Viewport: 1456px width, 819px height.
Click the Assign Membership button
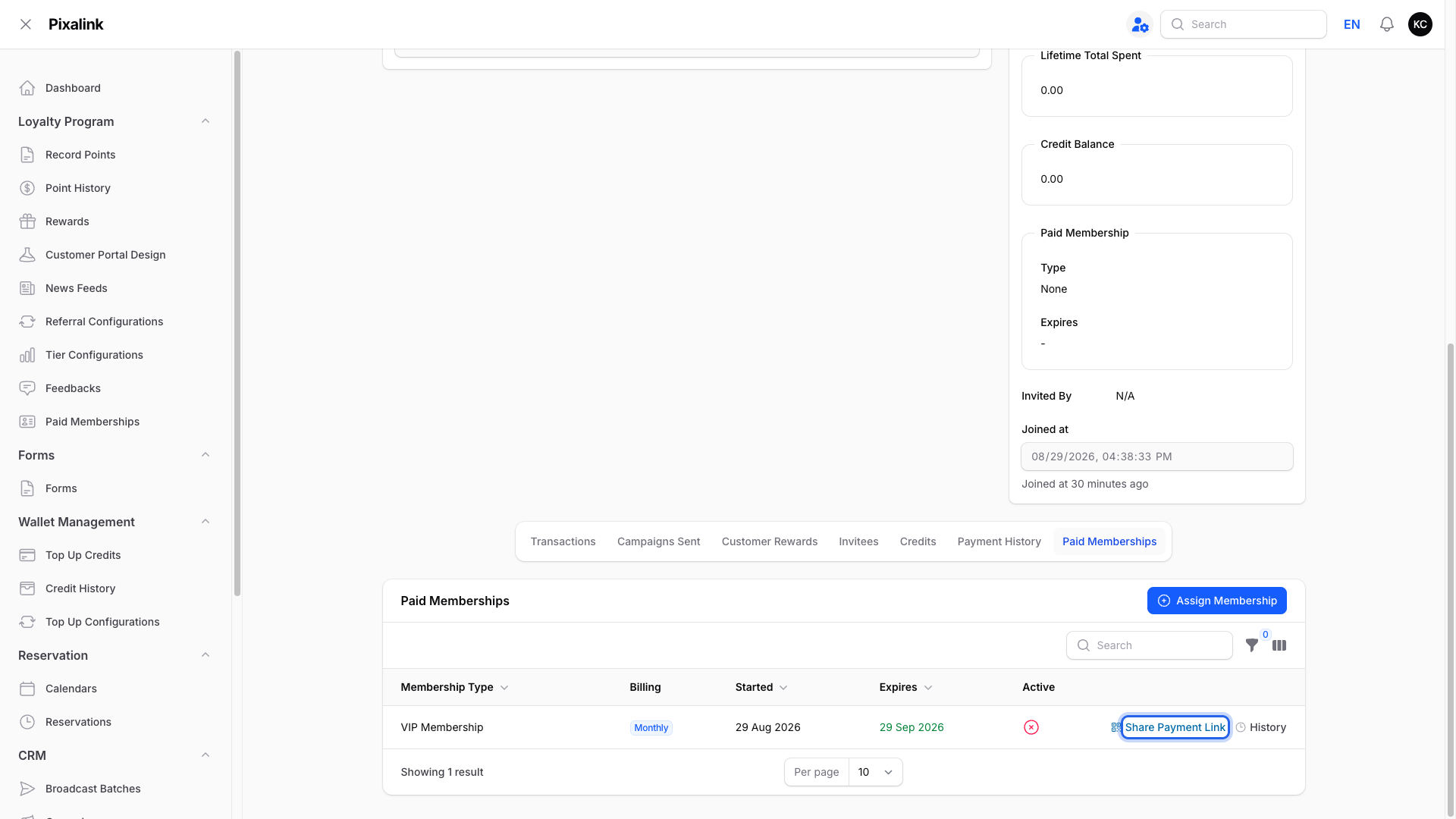click(x=1216, y=601)
